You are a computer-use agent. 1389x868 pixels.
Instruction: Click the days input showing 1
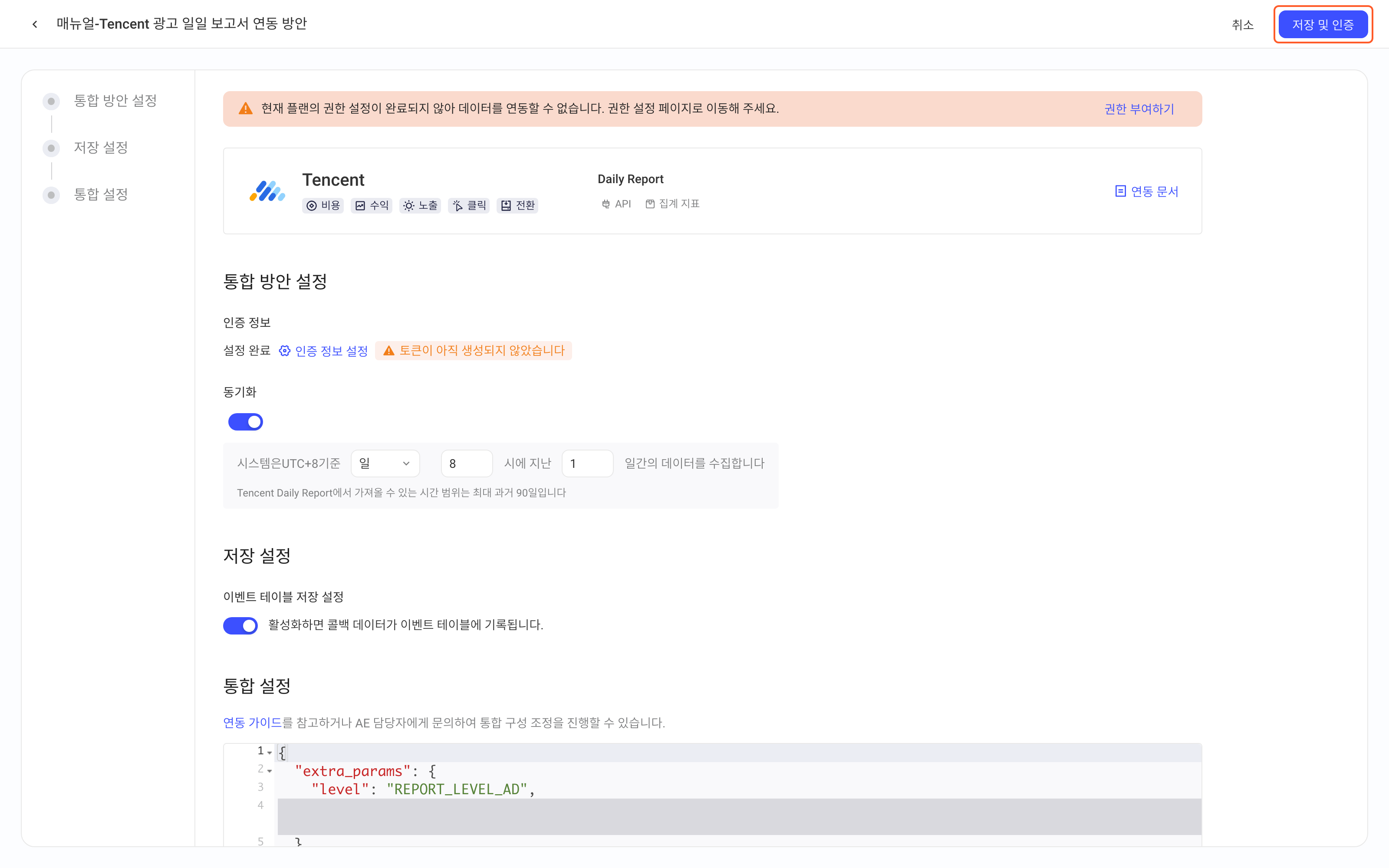pos(587,463)
